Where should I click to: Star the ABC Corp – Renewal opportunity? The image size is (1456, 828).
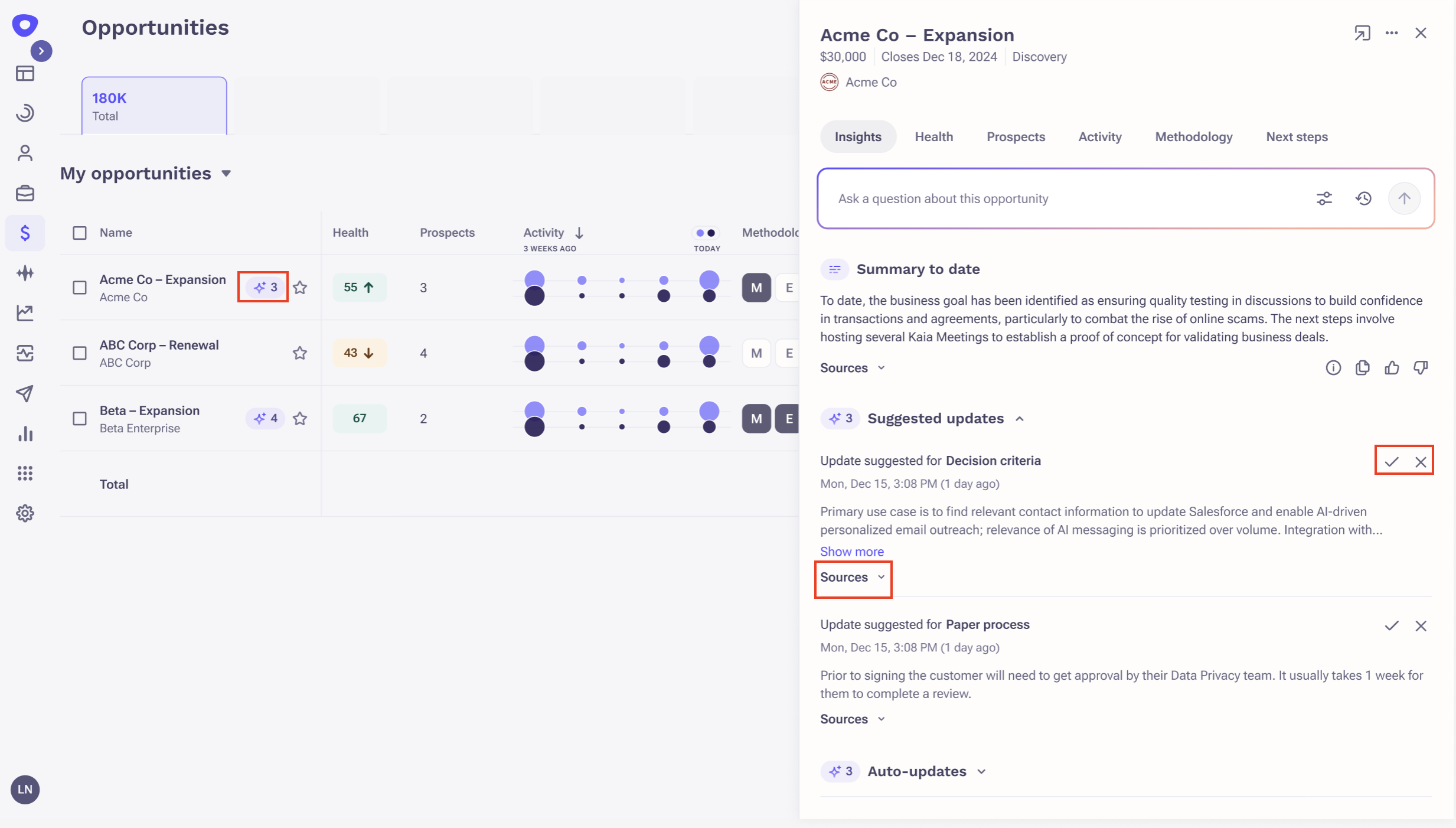click(300, 353)
